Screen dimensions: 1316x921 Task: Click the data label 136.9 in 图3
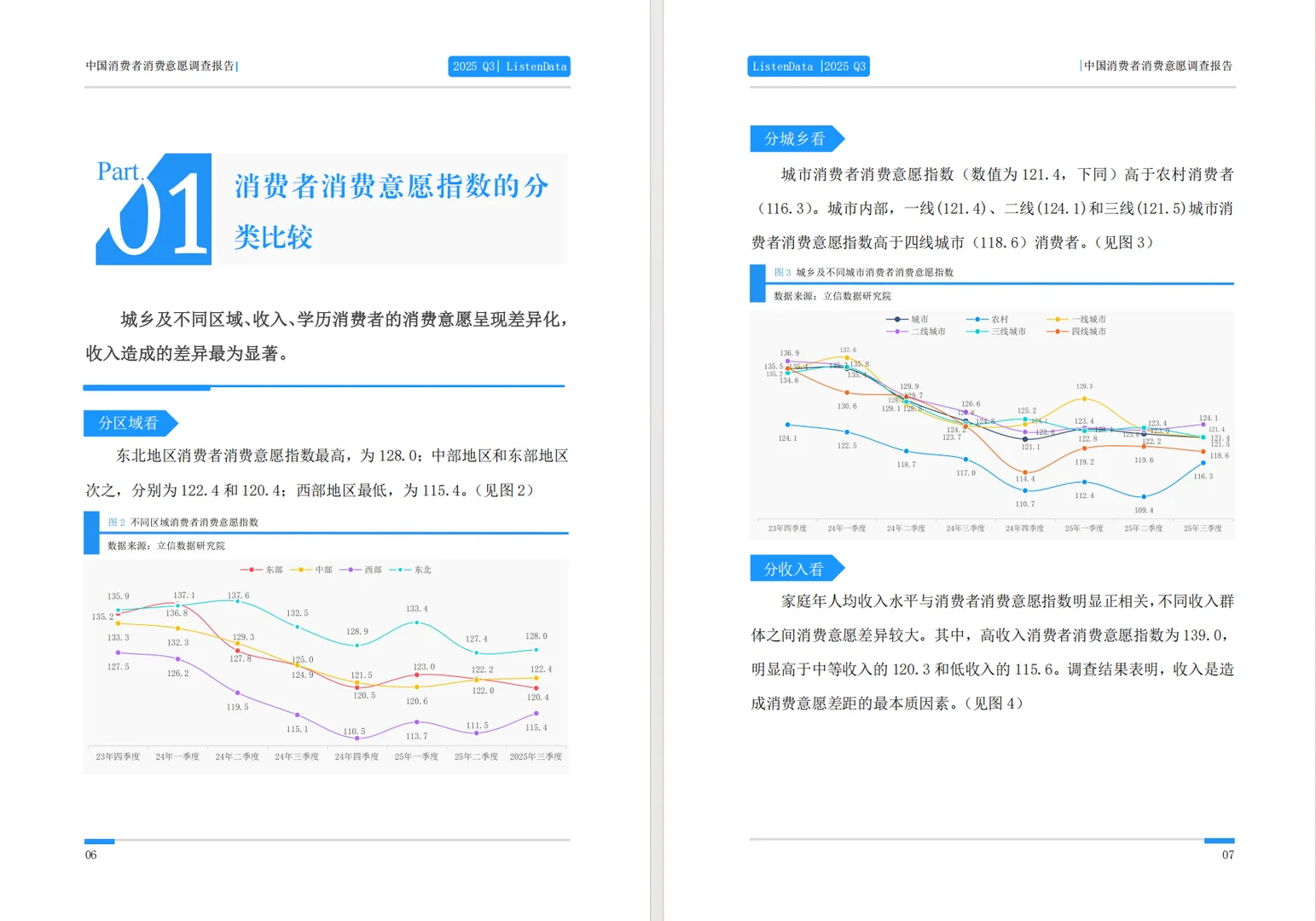pos(790,352)
